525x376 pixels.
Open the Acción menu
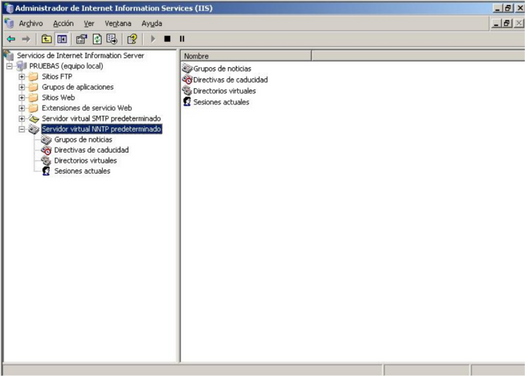tap(63, 23)
